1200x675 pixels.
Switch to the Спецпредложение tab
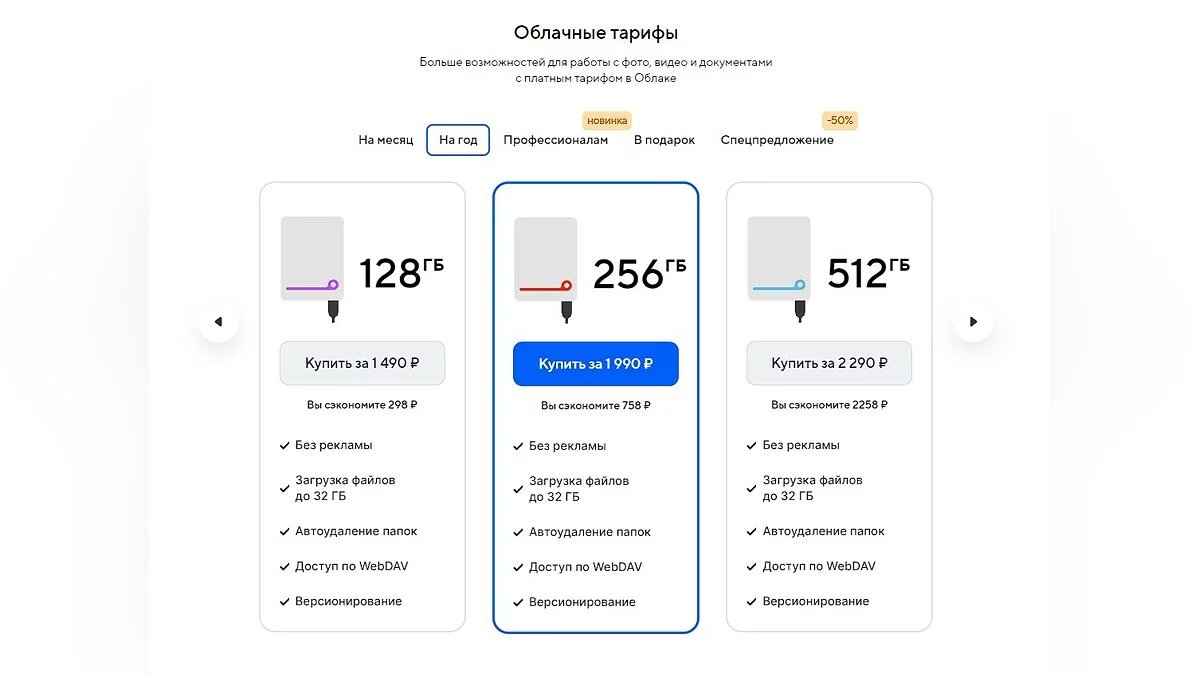click(x=777, y=140)
